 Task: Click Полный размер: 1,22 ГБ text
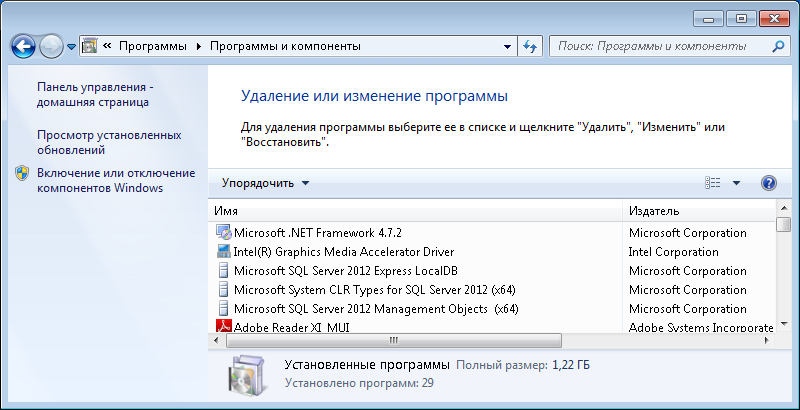(523, 365)
